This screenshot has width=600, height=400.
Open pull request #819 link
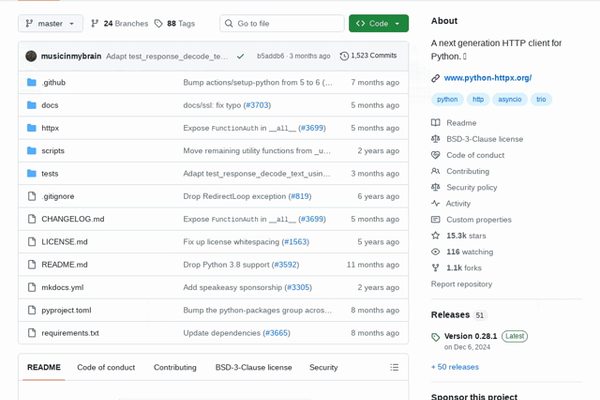300,196
